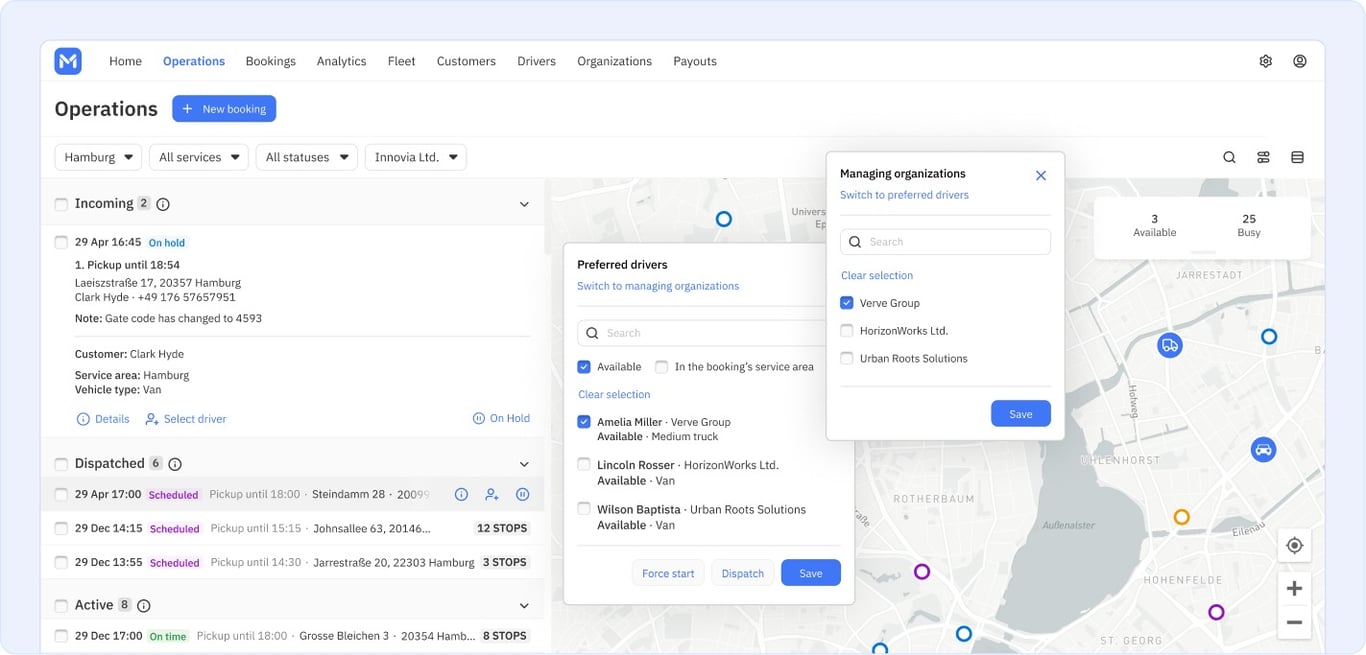1366x655 pixels.
Task: Uncheck Verve Group organization
Action: 847,303
